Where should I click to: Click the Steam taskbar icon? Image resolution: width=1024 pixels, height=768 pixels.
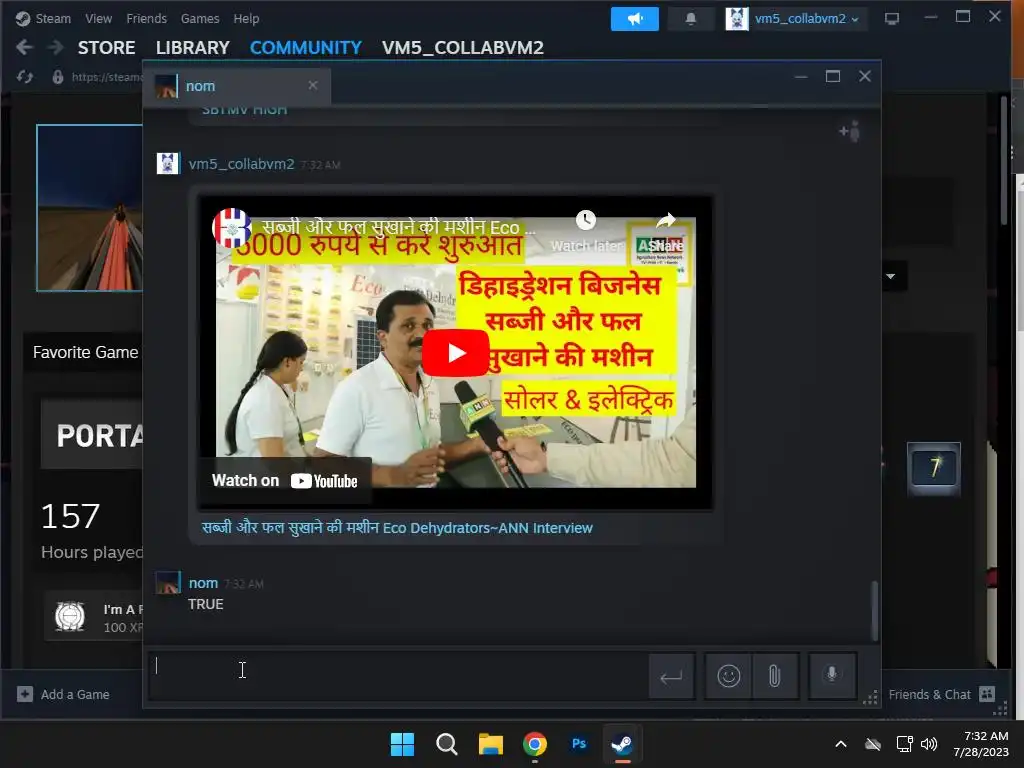point(622,744)
